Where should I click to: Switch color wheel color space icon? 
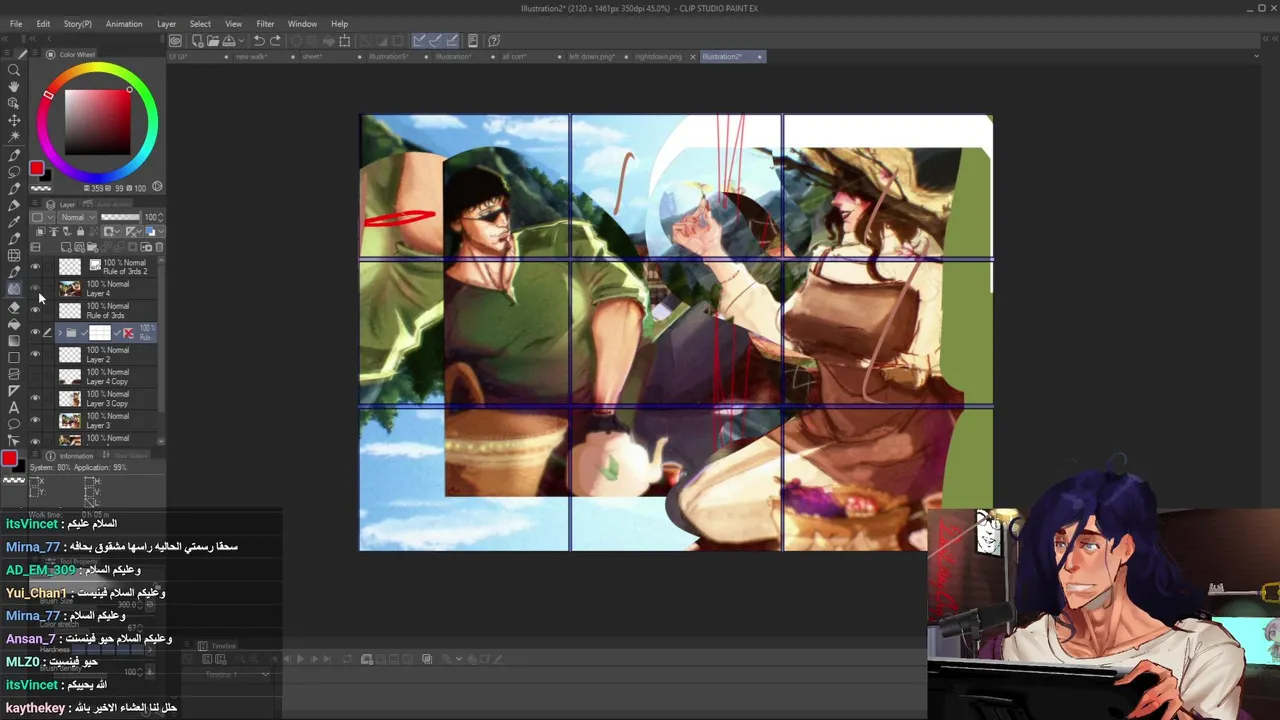[x=157, y=187]
